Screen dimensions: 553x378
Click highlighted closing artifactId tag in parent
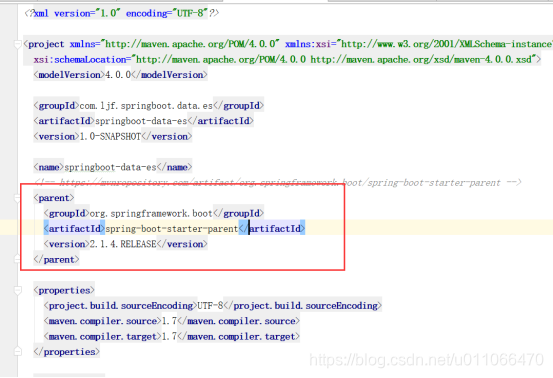point(272,229)
